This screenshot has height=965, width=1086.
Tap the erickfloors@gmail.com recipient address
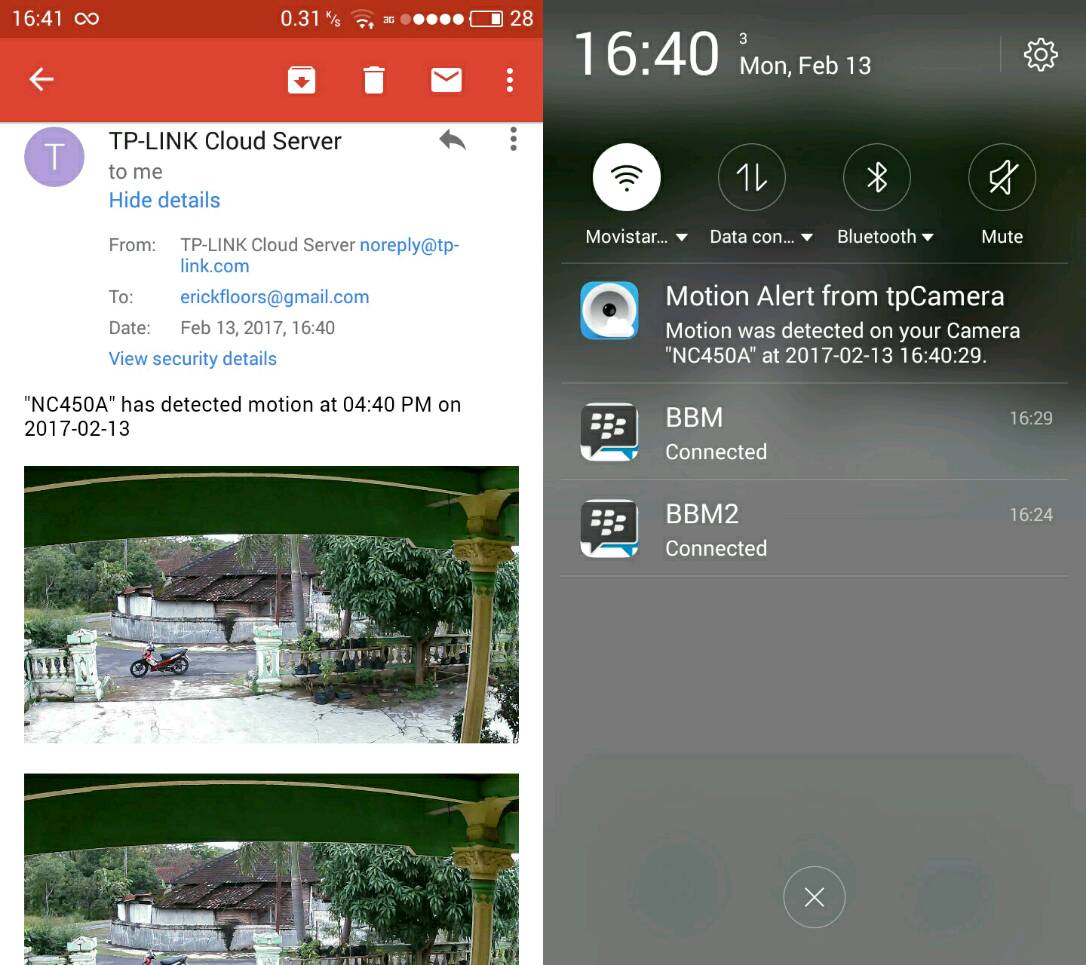coord(274,297)
